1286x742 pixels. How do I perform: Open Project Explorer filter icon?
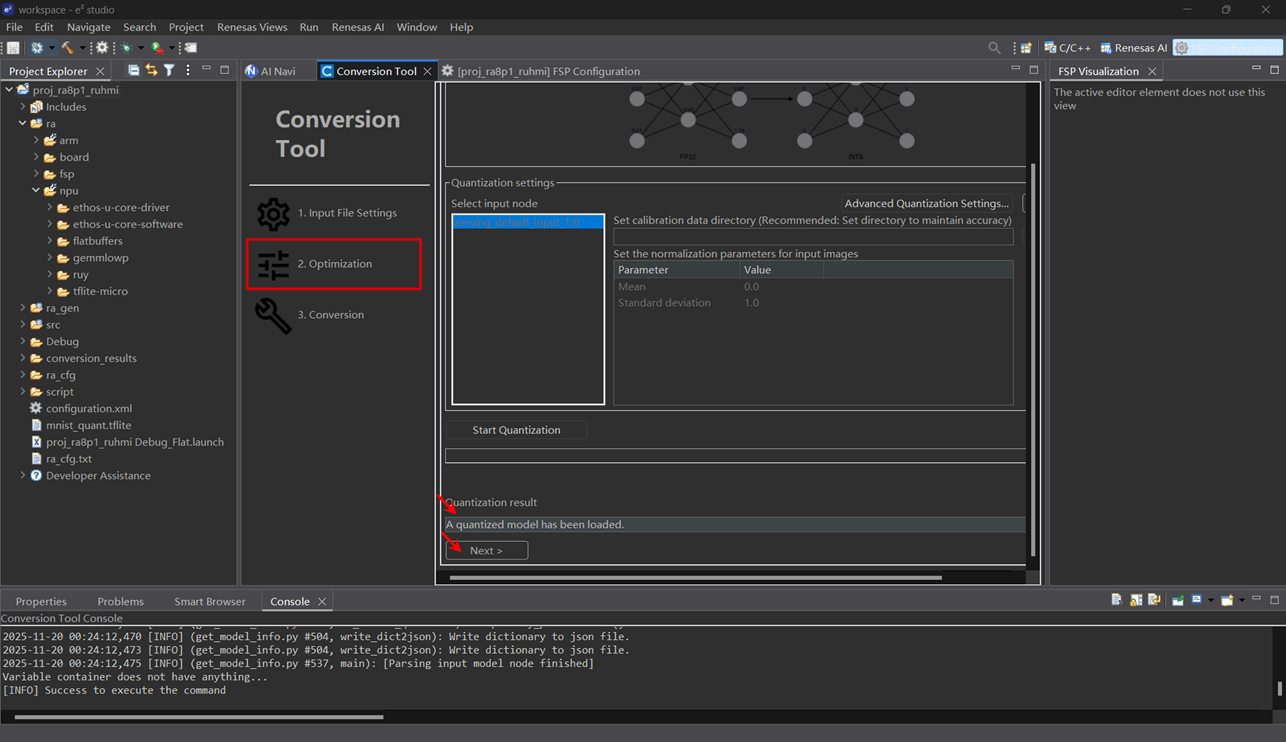click(x=169, y=70)
